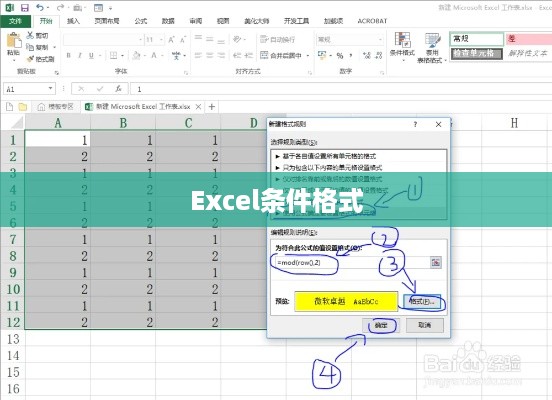This screenshot has height=400, width=552.
Task: Open the File (文件) tab
Action: point(15,21)
